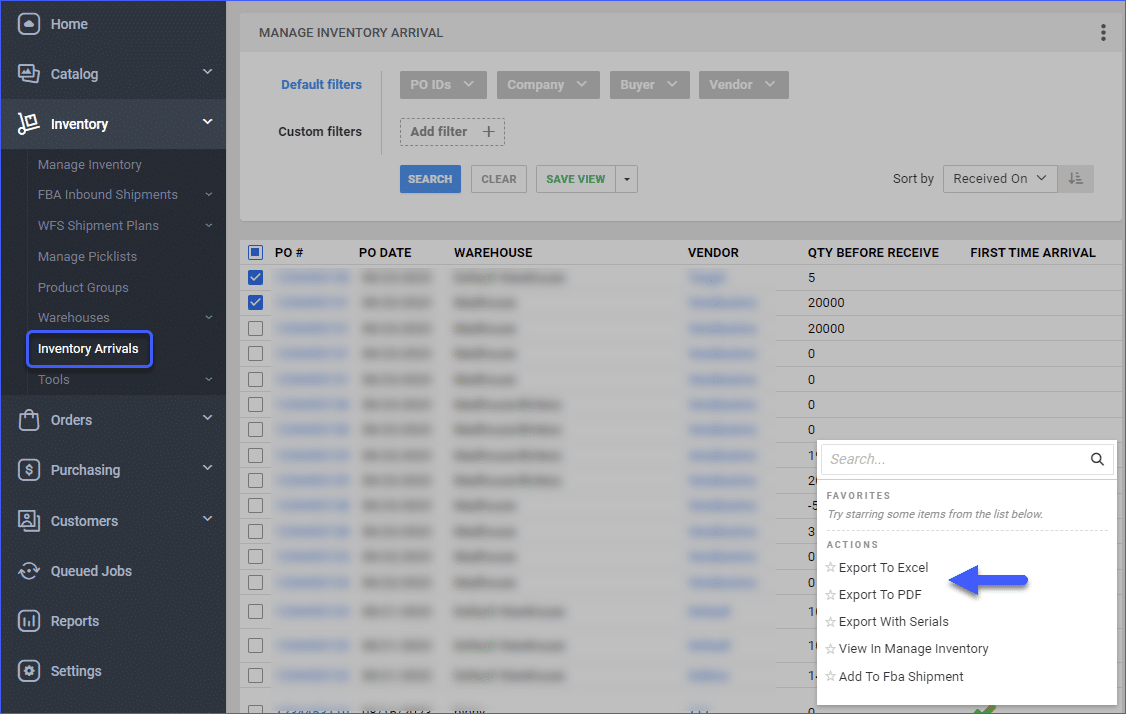Star the Export To Excel favorite
The width and height of the screenshot is (1126, 714).
[x=831, y=567]
